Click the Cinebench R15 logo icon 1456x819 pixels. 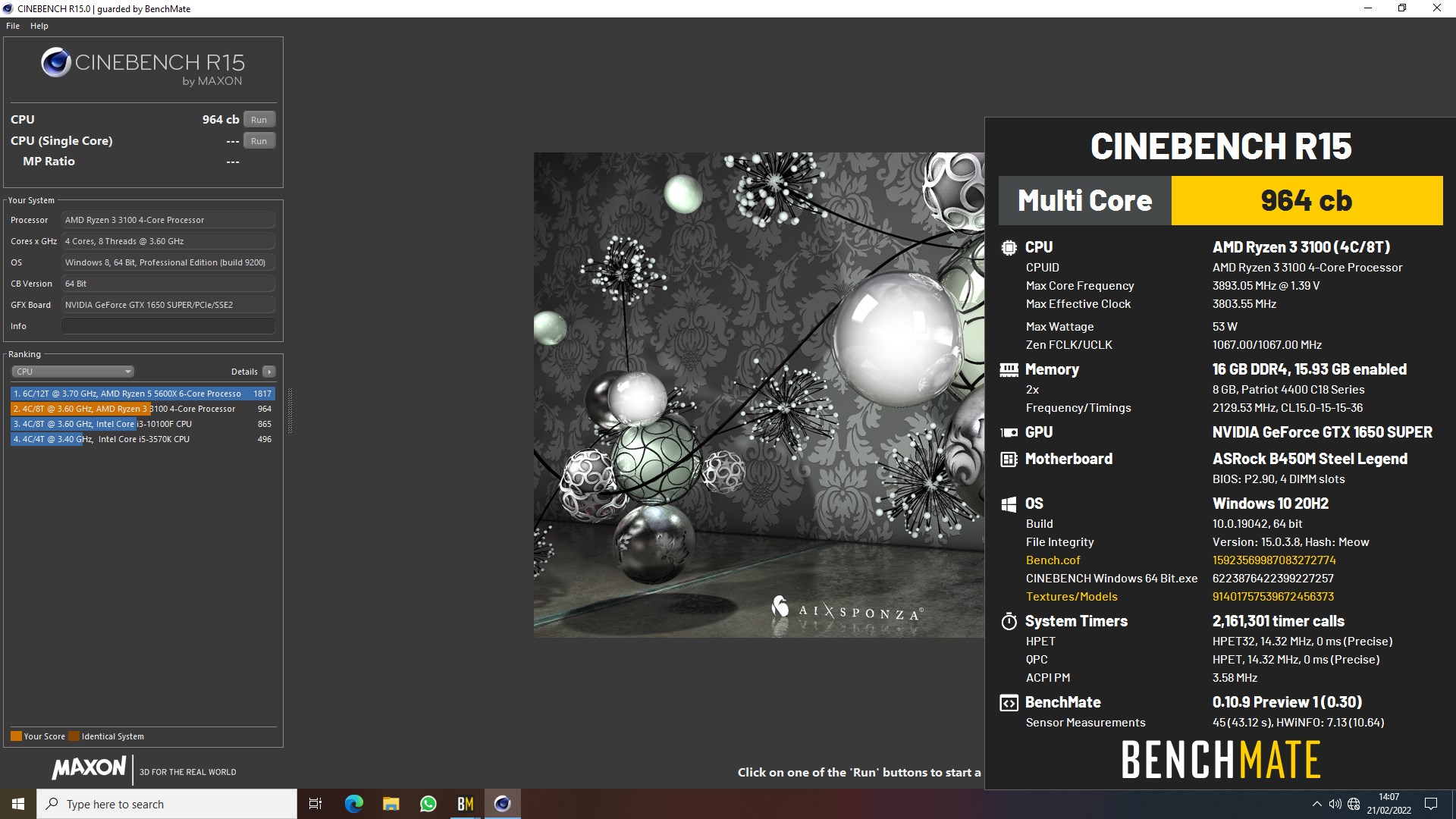click(x=56, y=63)
